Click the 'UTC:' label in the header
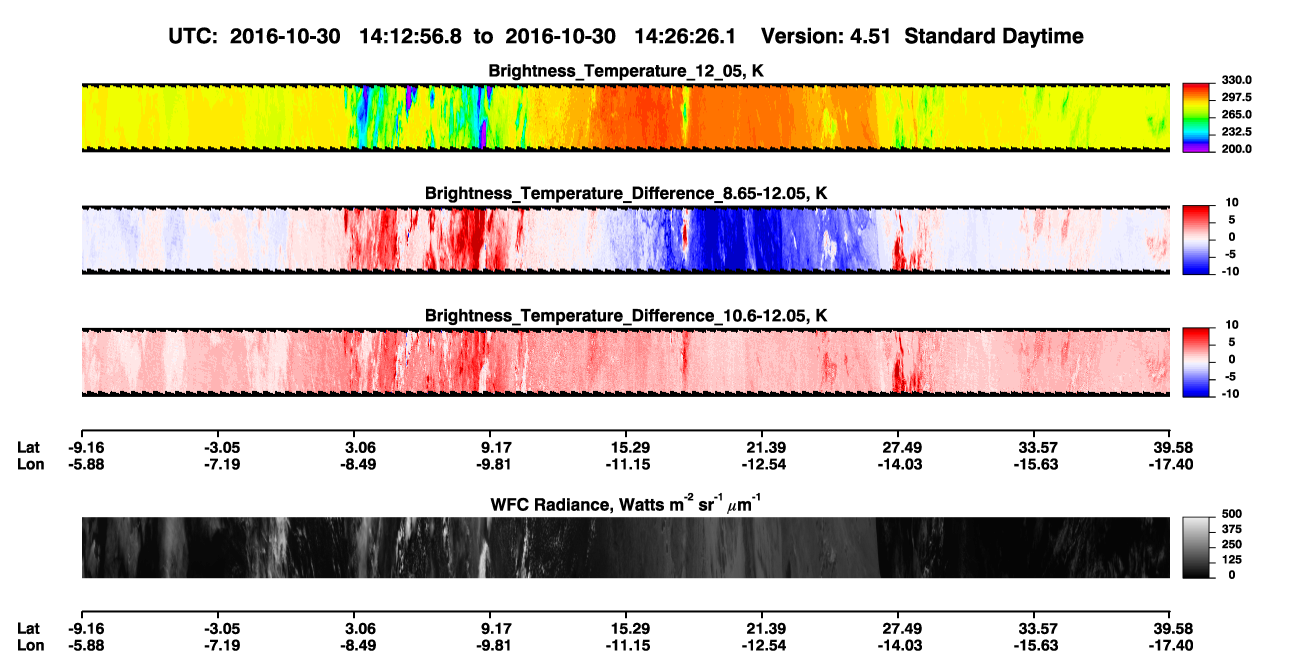The width and height of the screenshot is (1300, 667). click(x=195, y=36)
